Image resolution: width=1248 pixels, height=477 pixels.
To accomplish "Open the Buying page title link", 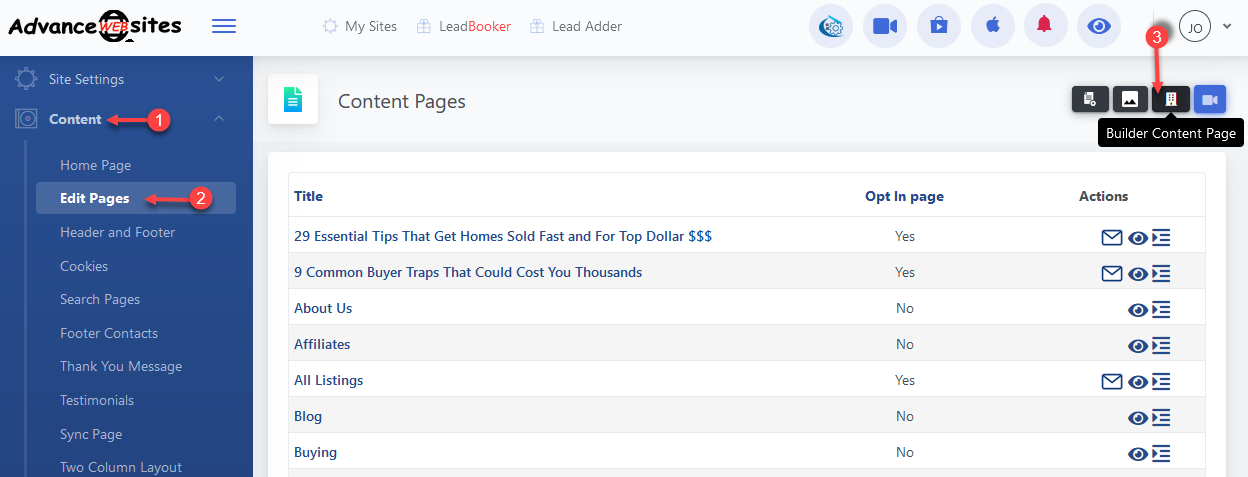I will click(x=315, y=452).
